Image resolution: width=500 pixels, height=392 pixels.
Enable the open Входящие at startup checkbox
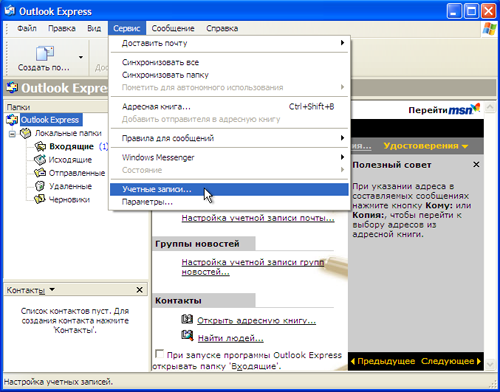[x=160, y=353]
